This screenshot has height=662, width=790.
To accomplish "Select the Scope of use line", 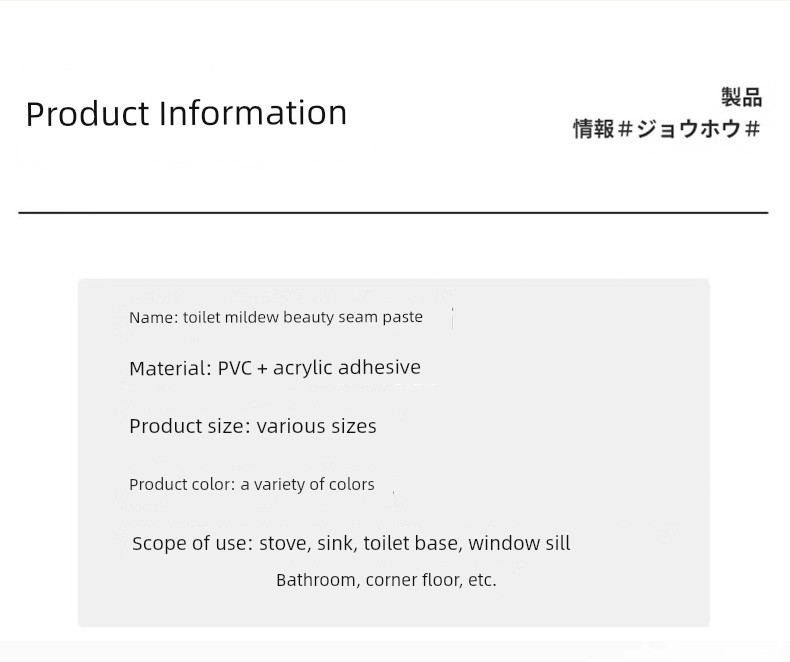I will (x=351, y=543).
